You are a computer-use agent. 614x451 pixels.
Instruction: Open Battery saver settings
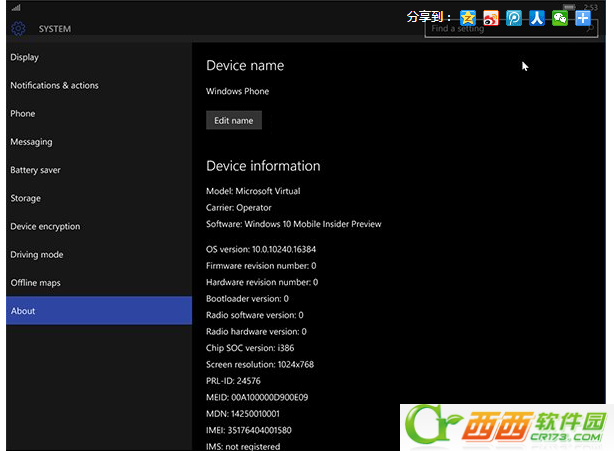pos(99,170)
